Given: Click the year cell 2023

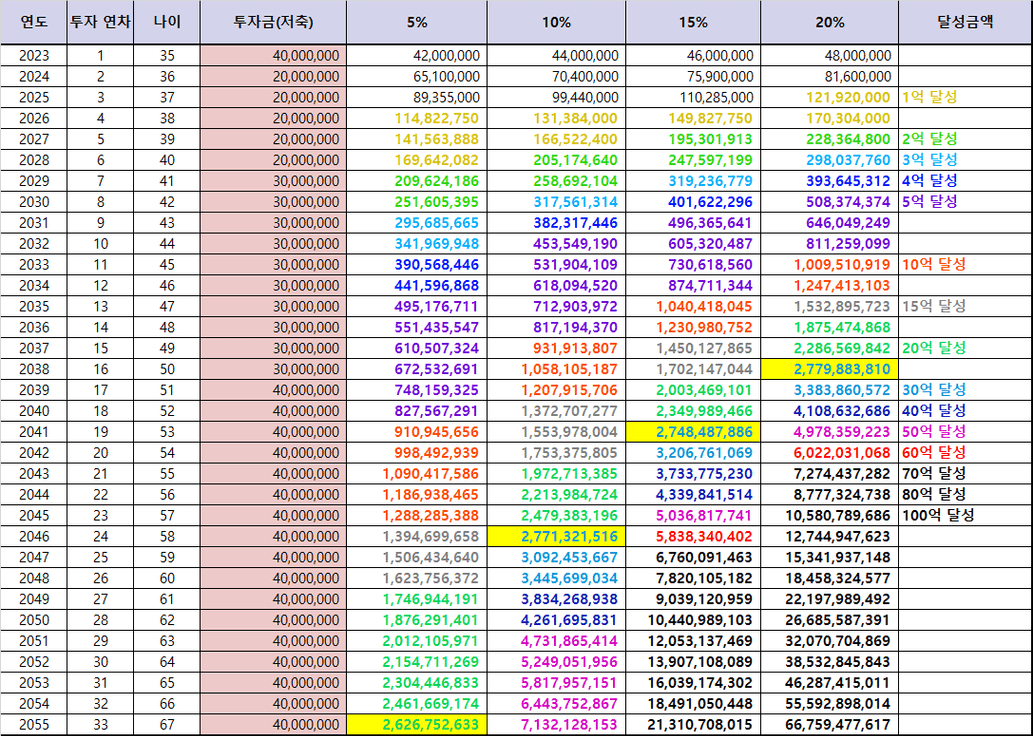Looking at the screenshot, I should 34,55.
